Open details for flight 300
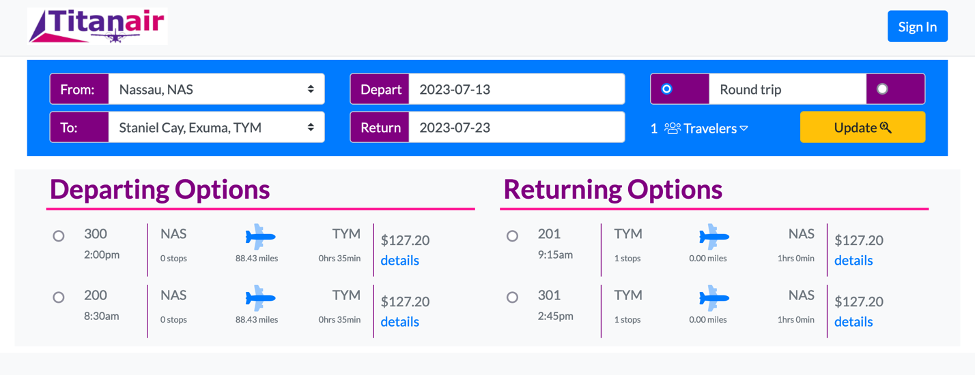This screenshot has height=375, width=977. [400, 260]
